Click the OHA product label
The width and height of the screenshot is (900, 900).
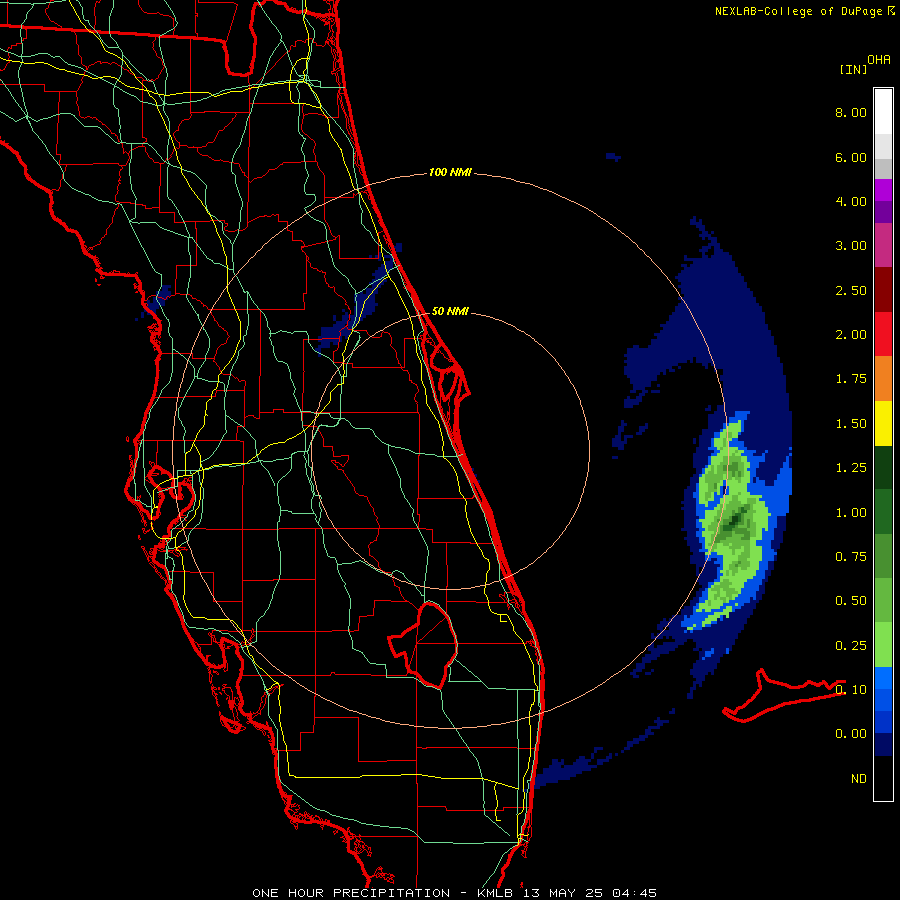click(879, 60)
